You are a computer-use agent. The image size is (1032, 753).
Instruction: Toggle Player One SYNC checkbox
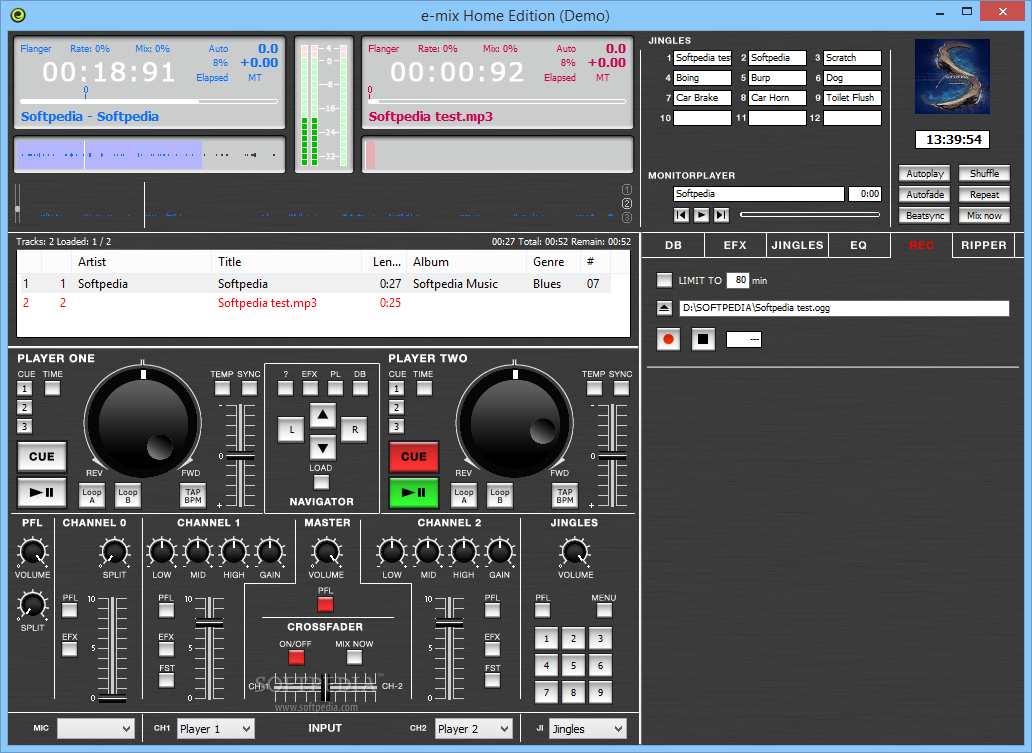(x=249, y=388)
